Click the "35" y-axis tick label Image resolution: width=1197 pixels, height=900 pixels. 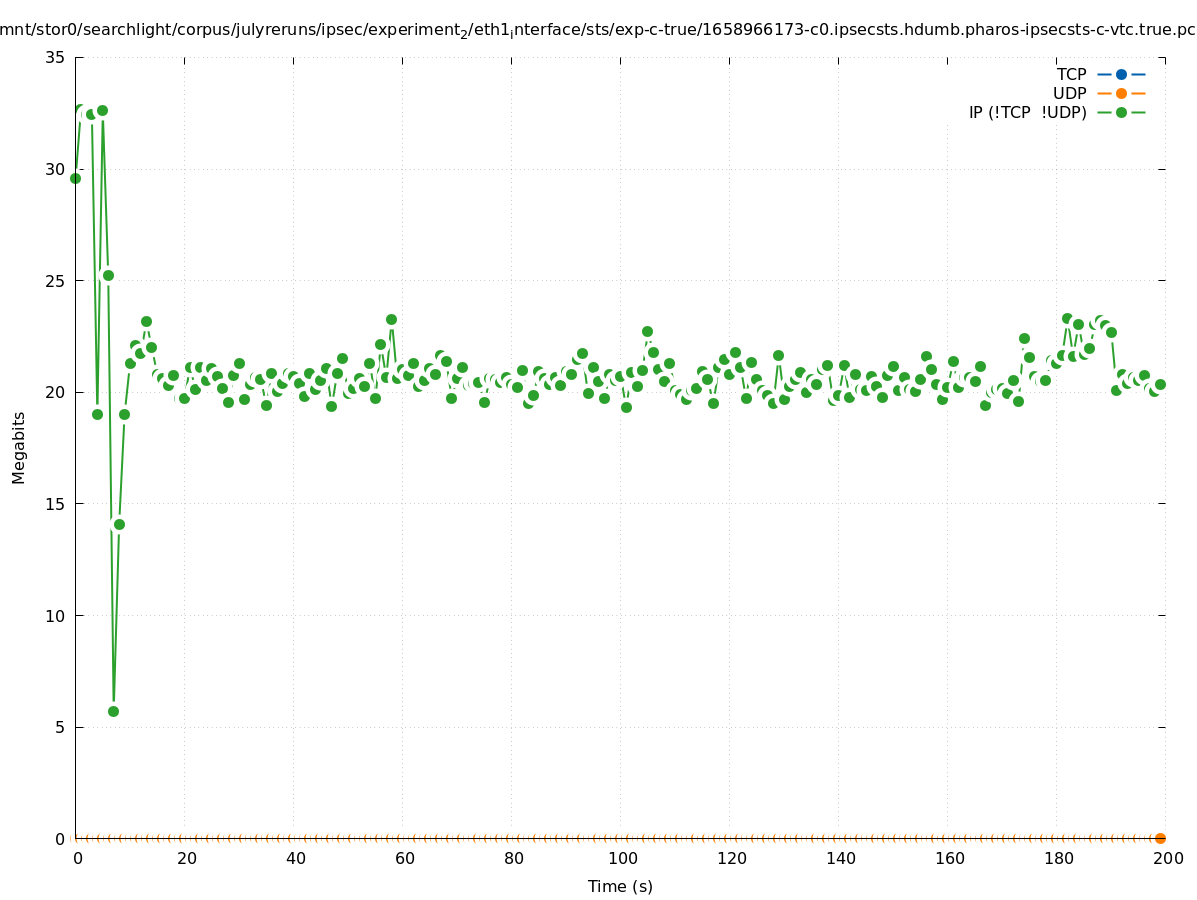pos(56,58)
